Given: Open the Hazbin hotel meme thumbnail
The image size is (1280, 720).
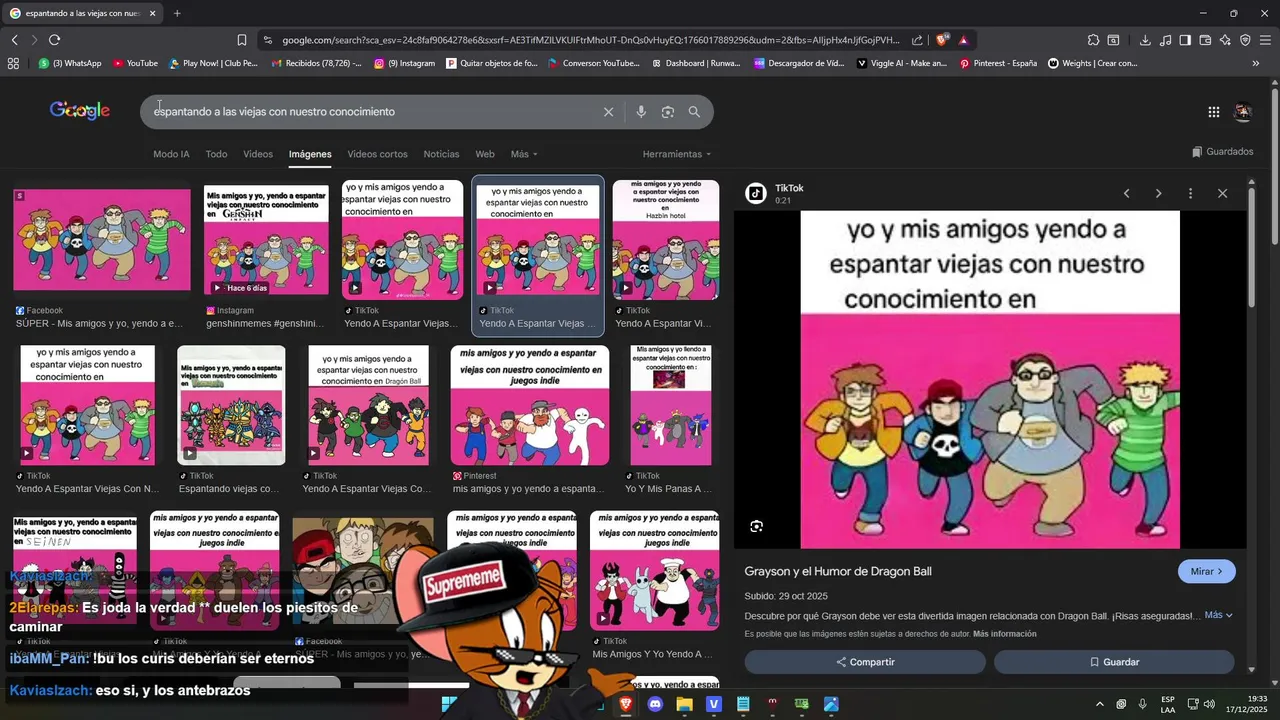Looking at the screenshot, I should coord(666,240).
